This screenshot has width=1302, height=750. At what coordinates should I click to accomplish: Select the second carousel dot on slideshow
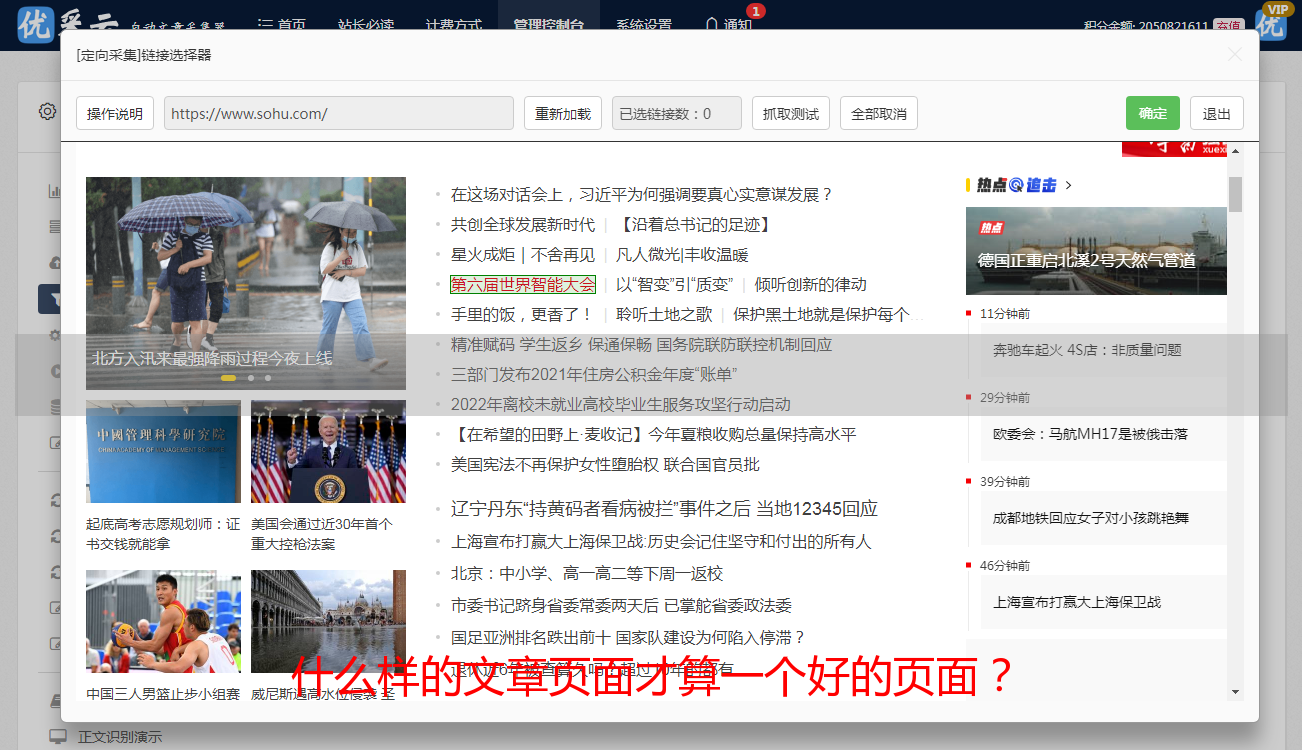point(250,378)
